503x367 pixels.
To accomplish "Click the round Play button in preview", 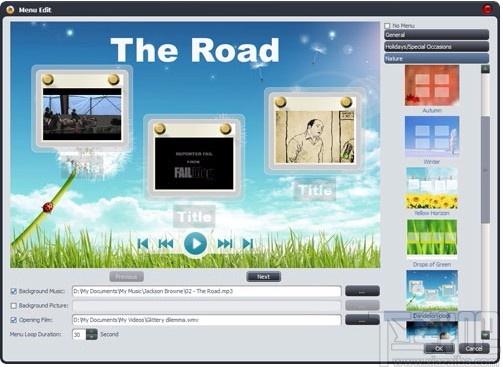I will [196, 244].
